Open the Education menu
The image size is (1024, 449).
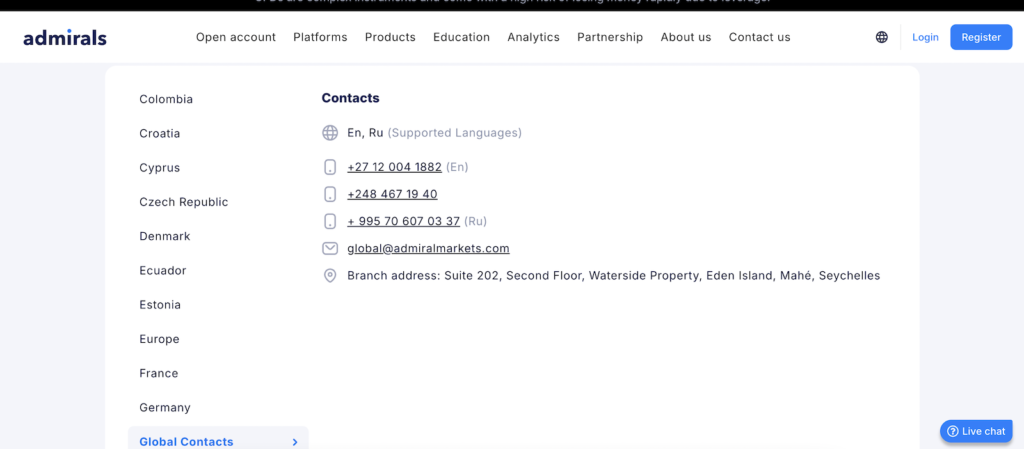coord(461,37)
